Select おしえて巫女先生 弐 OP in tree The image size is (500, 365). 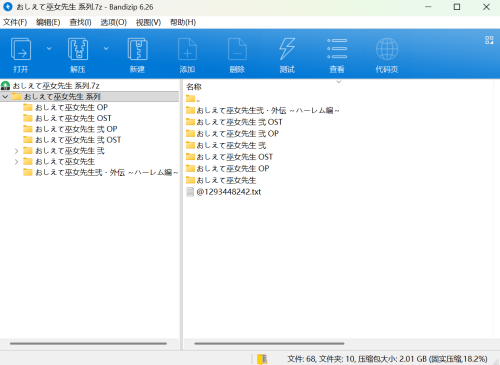pos(76,129)
